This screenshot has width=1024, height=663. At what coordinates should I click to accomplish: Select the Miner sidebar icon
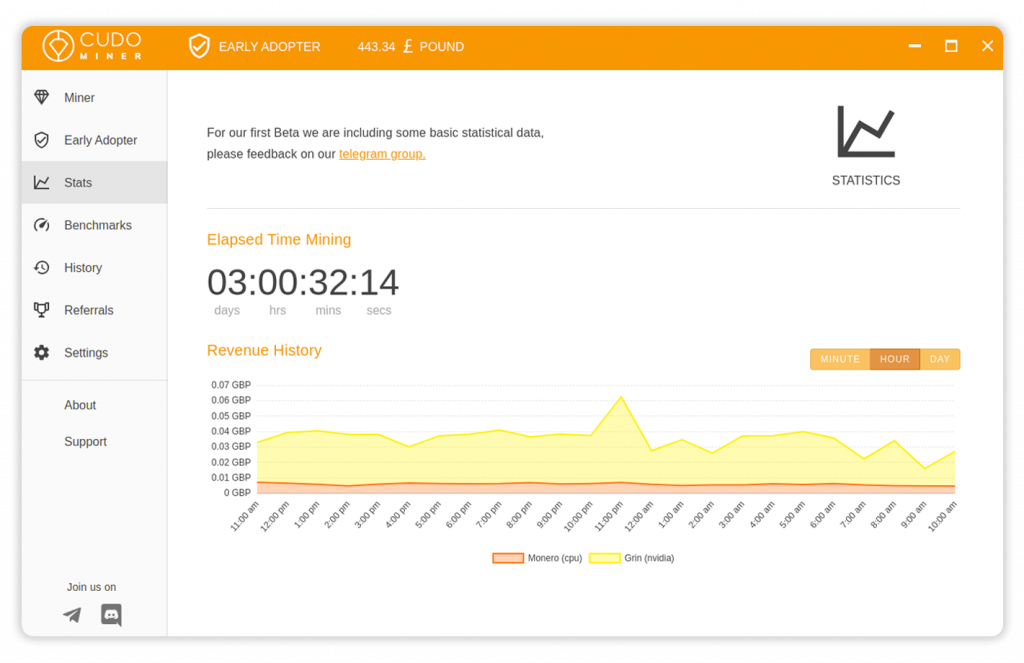coord(41,97)
